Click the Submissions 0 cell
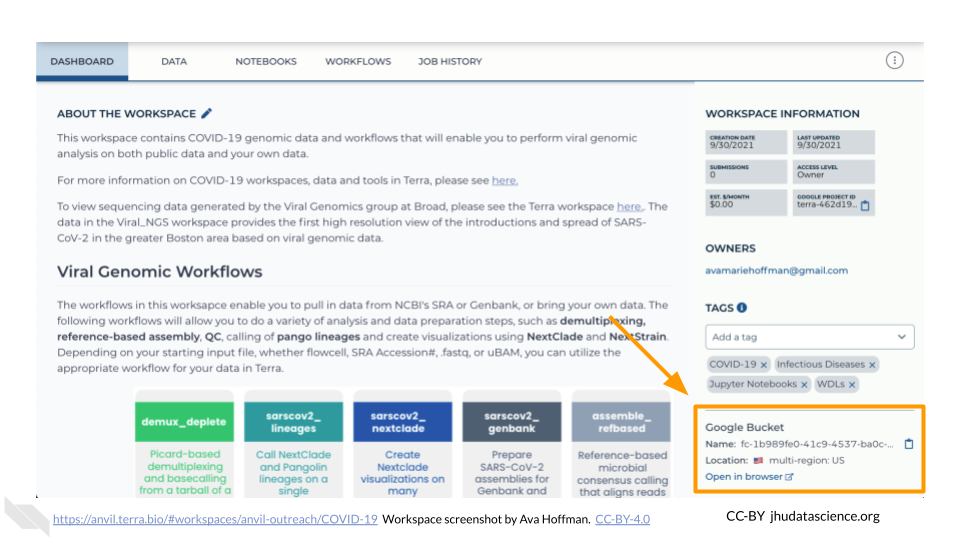This screenshot has width=960, height=540. 746,171
